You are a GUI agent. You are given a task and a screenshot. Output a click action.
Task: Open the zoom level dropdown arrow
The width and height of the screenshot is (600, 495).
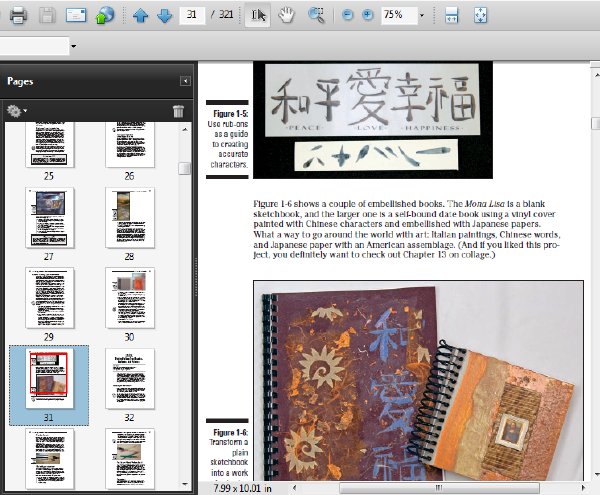click(422, 16)
